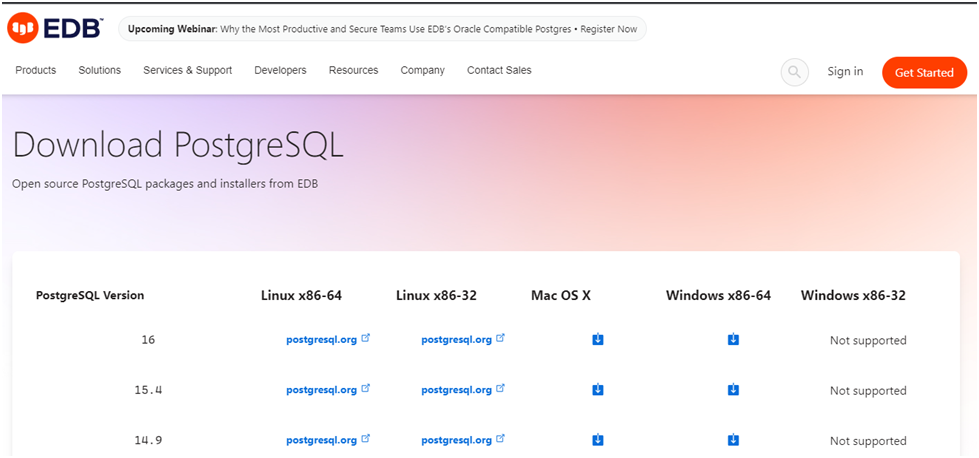Open the Company menu
The height and width of the screenshot is (458, 979).
point(423,71)
